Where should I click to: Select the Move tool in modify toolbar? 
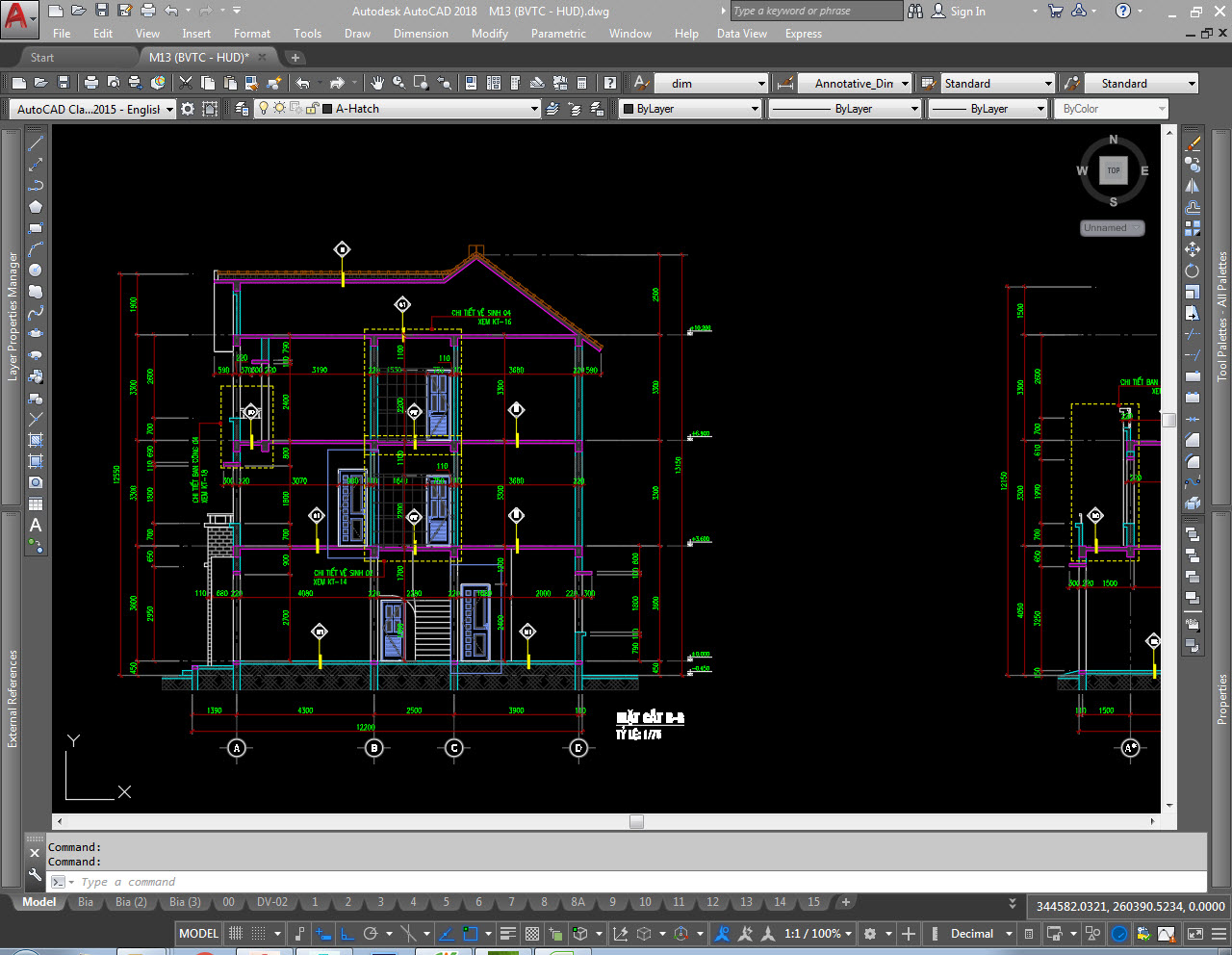click(1193, 249)
